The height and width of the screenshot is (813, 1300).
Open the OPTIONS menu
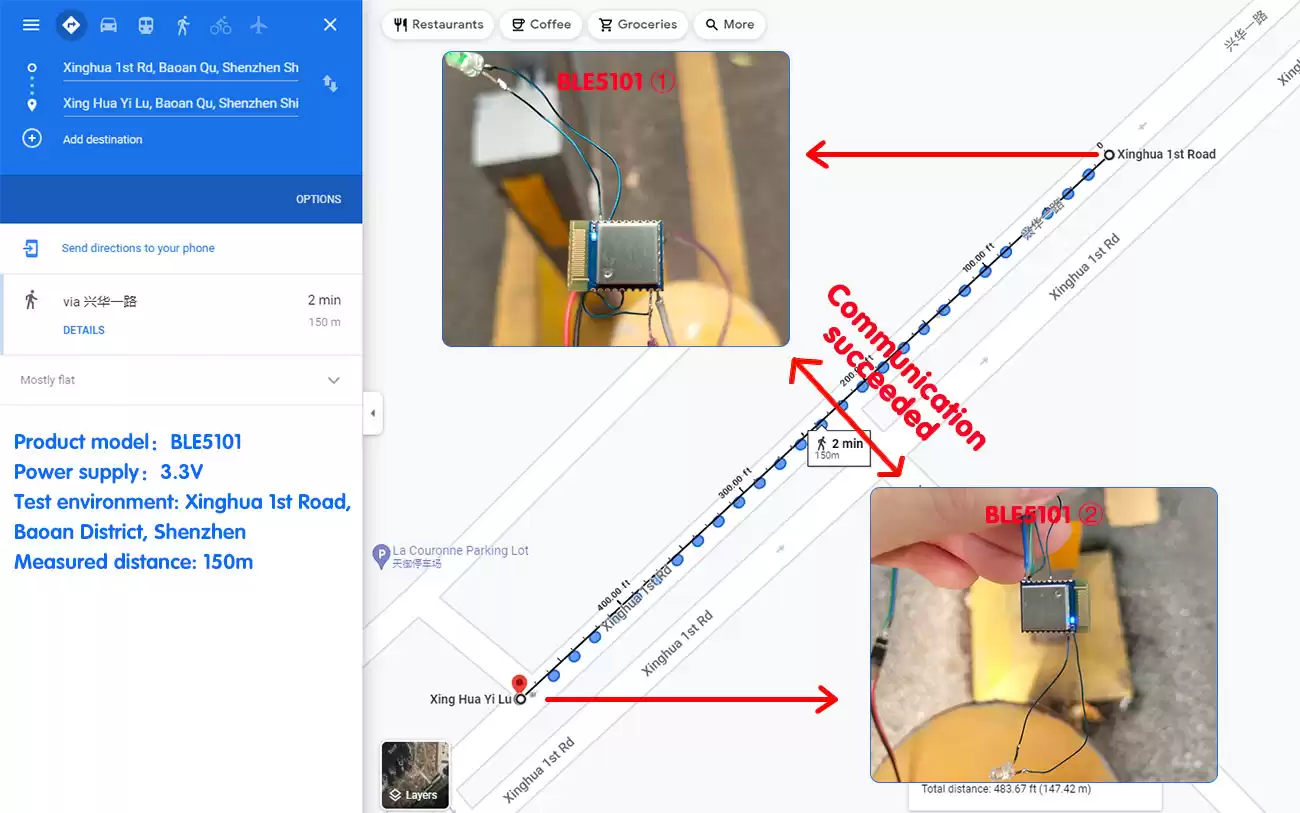coord(318,199)
